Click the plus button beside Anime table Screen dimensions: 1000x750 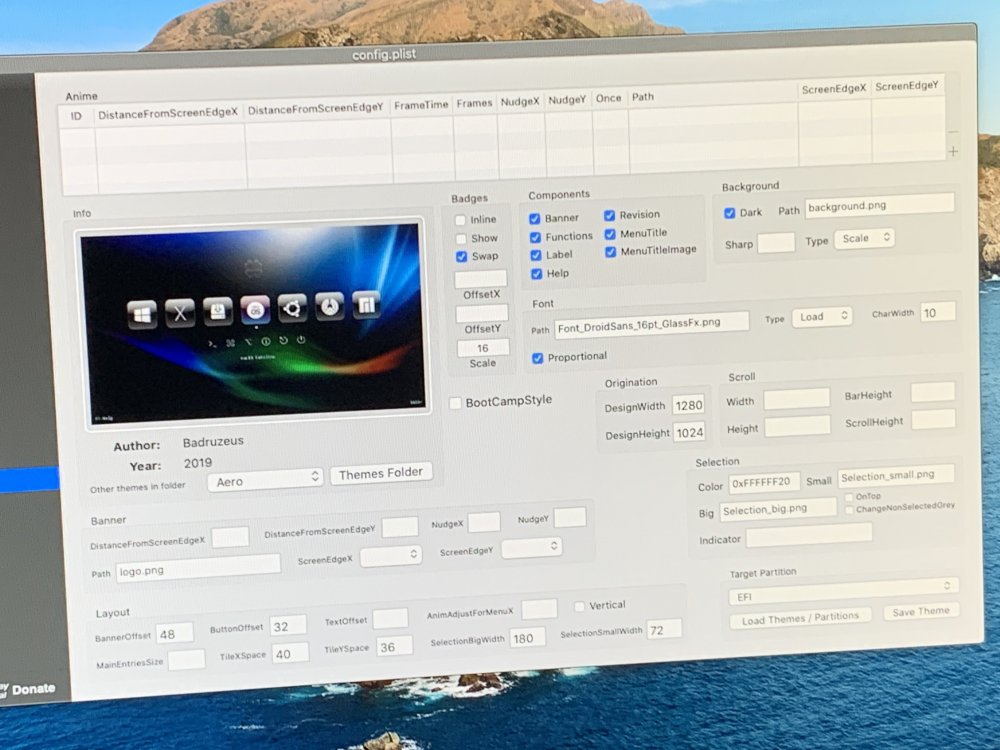[953, 152]
